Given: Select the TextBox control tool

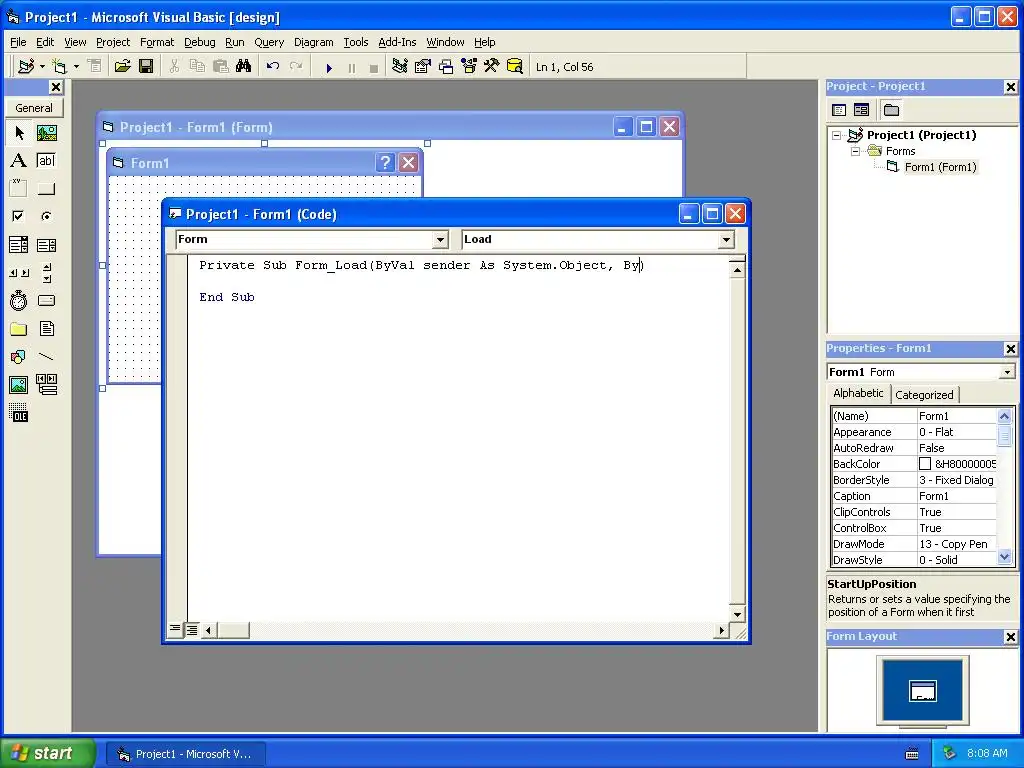Looking at the screenshot, I should 46,161.
